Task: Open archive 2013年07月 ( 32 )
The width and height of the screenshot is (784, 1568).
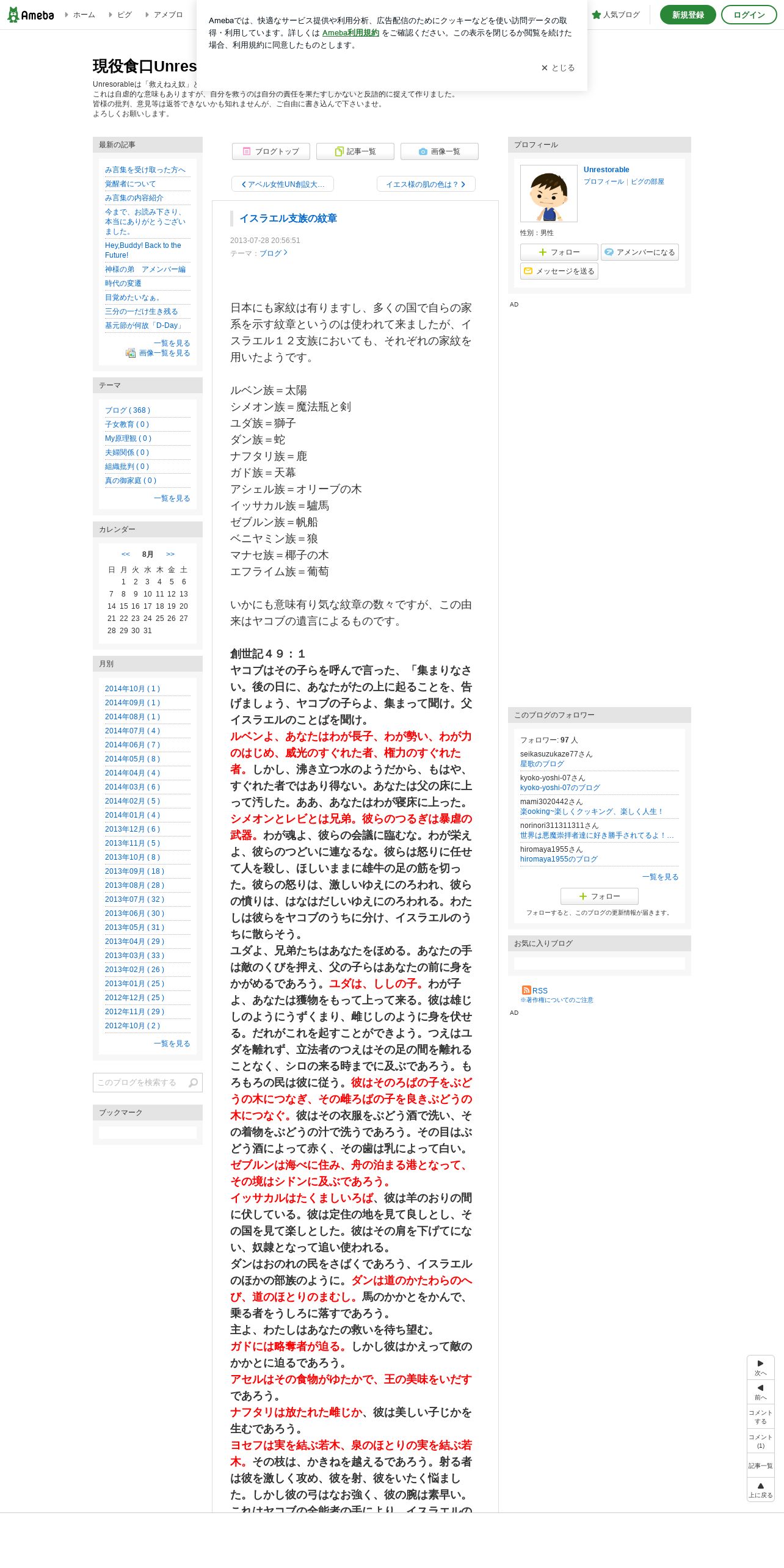Action: (x=135, y=900)
